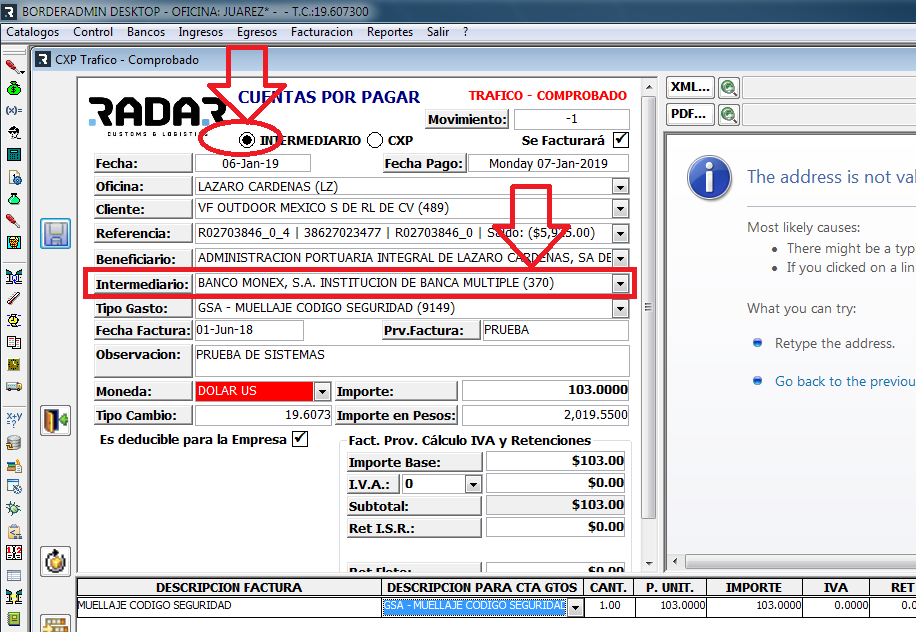Open the ? help menu
Screen dimensions: 916x632
pos(465,32)
